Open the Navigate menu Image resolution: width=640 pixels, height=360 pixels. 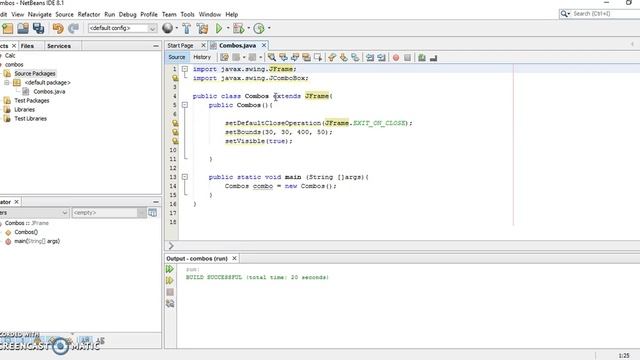click(40, 14)
